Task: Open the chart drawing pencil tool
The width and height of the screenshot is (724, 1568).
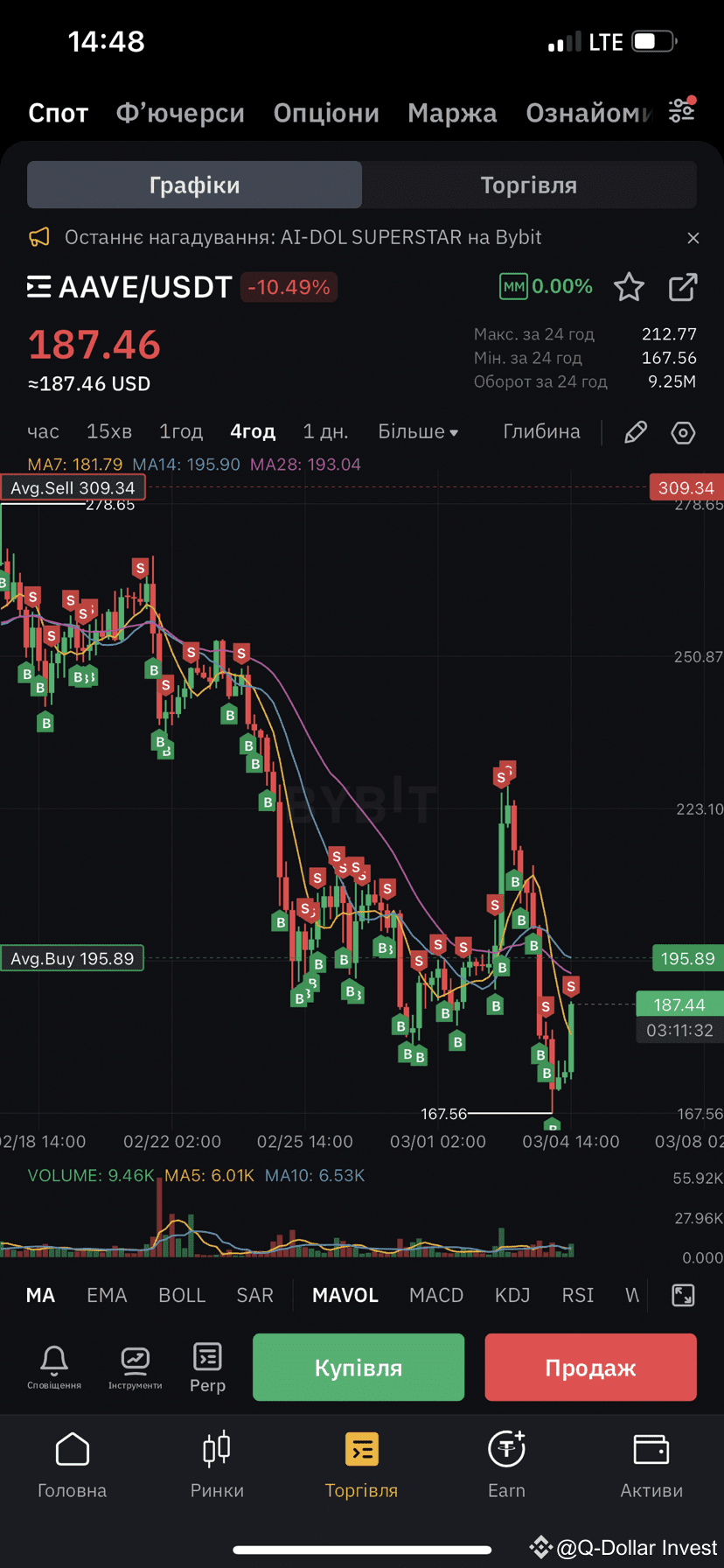Action: (636, 432)
